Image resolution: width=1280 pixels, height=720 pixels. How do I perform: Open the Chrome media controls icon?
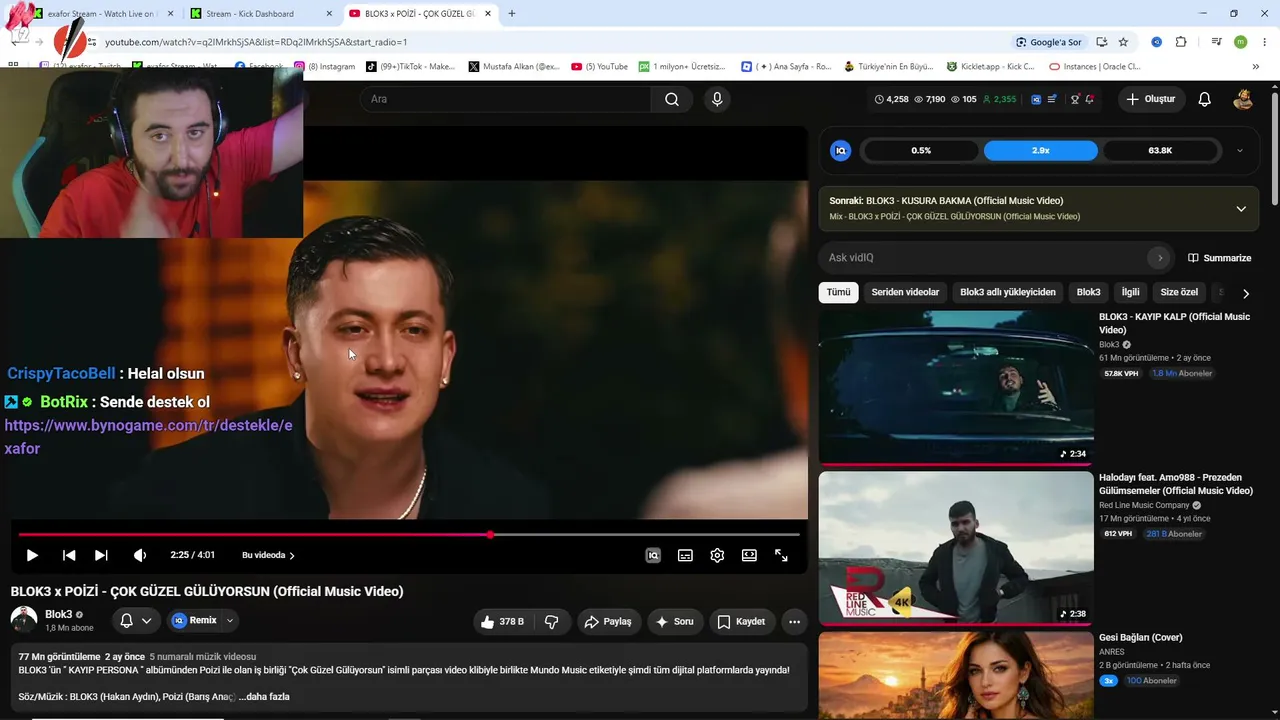pos(1216,42)
